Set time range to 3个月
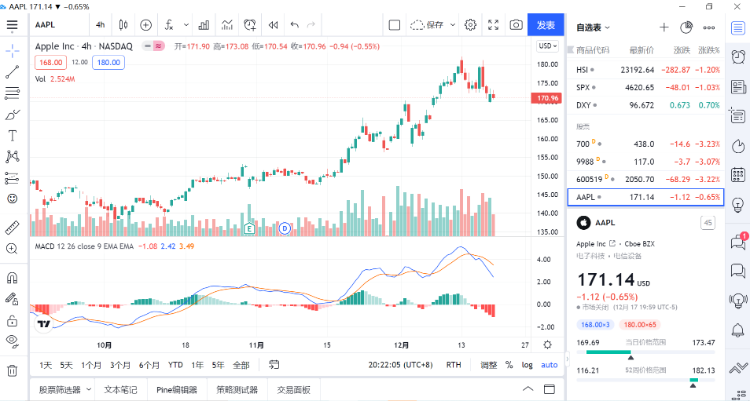750x401 pixels. (x=120, y=365)
